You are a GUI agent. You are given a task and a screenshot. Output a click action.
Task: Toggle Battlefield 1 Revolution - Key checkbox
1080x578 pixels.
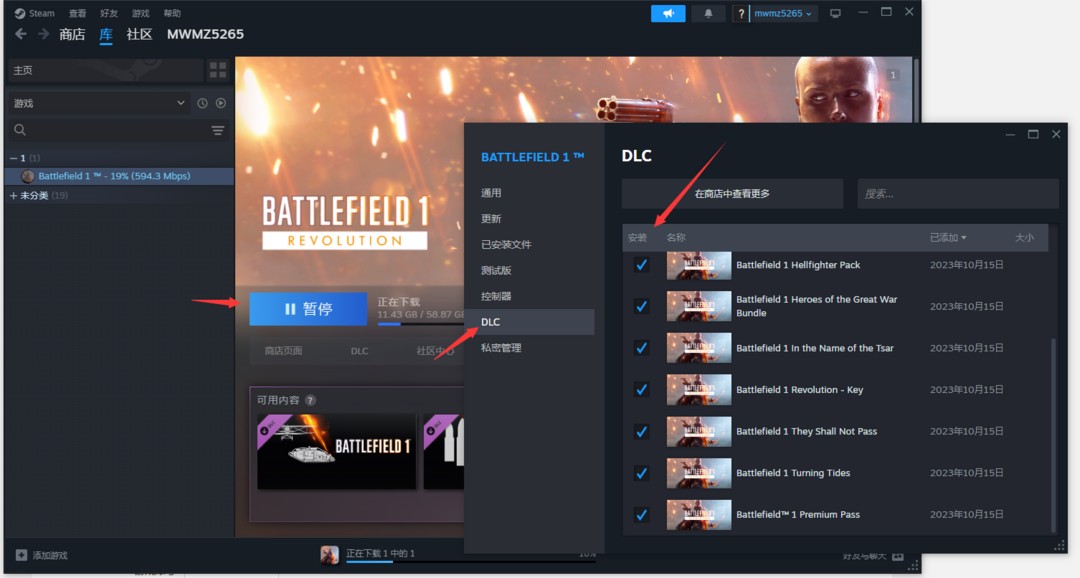click(641, 389)
